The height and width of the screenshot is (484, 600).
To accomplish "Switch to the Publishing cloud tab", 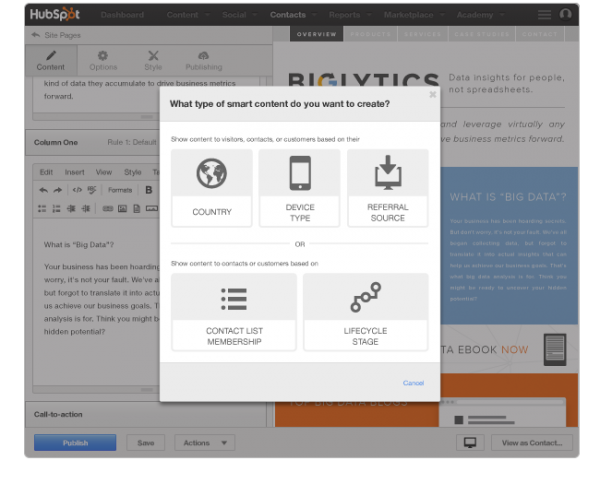I will point(204,60).
